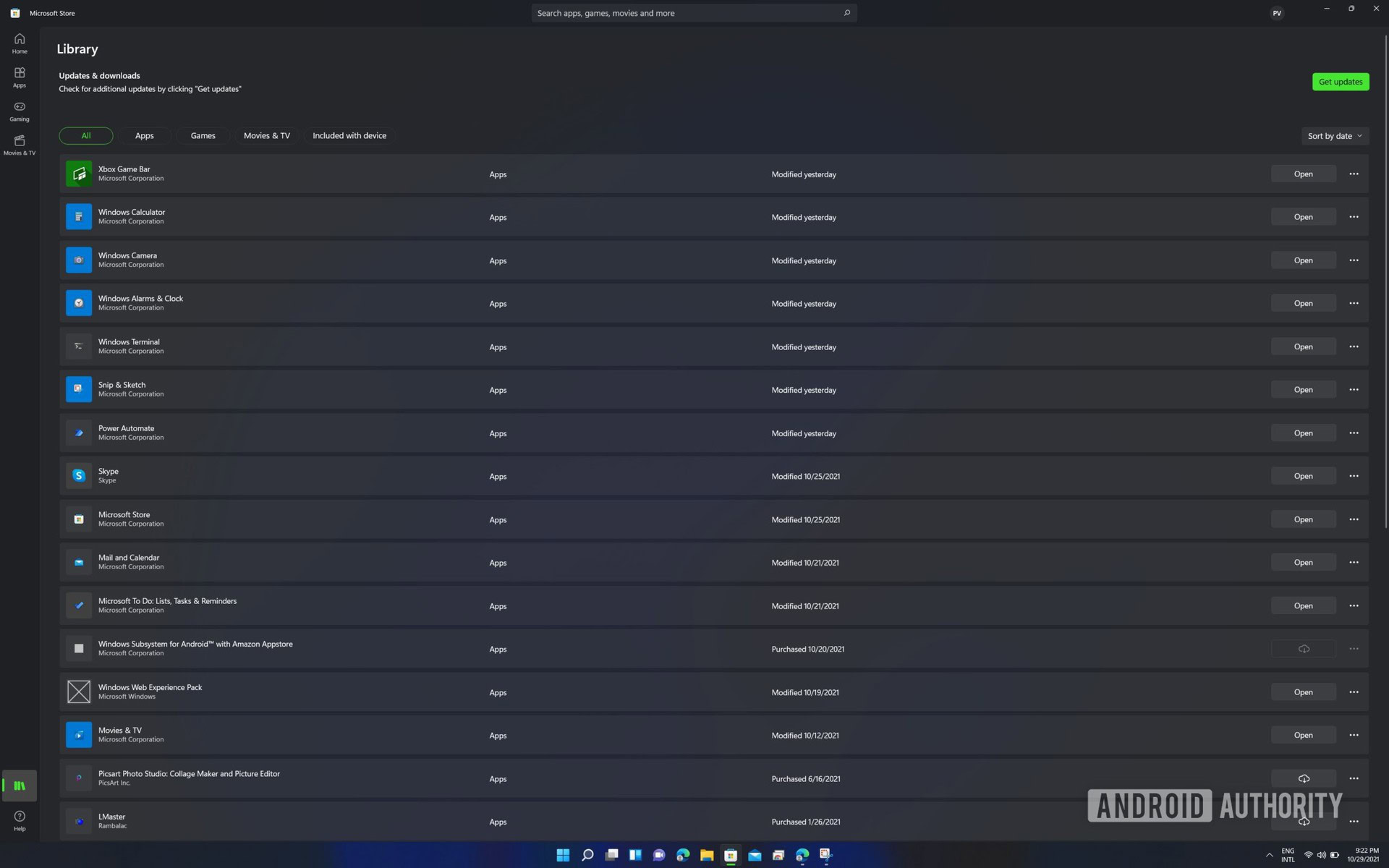Image resolution: width=1389 pixels, height=868 pixels.
Task: Select the Games filter tab
Action: pyautogui.click(x=203, y=135)
